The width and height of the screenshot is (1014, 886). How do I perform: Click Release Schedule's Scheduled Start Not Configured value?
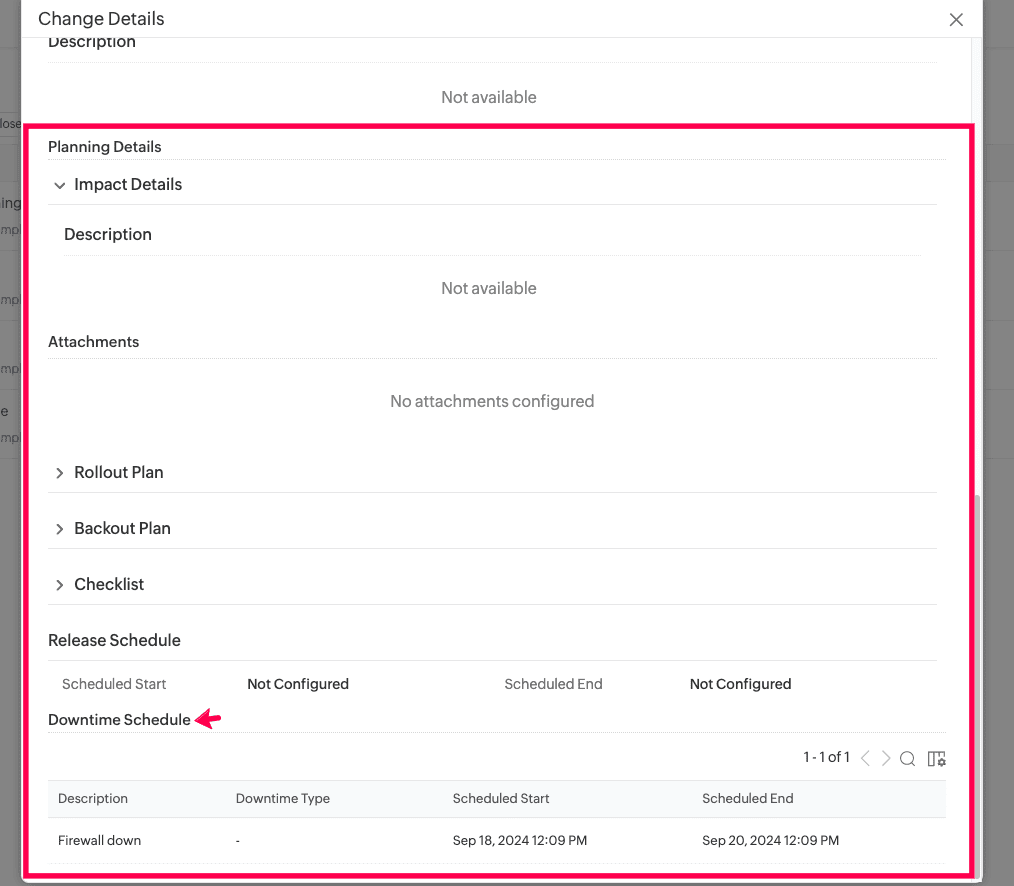pyautogui.click(x=298, y=685)
